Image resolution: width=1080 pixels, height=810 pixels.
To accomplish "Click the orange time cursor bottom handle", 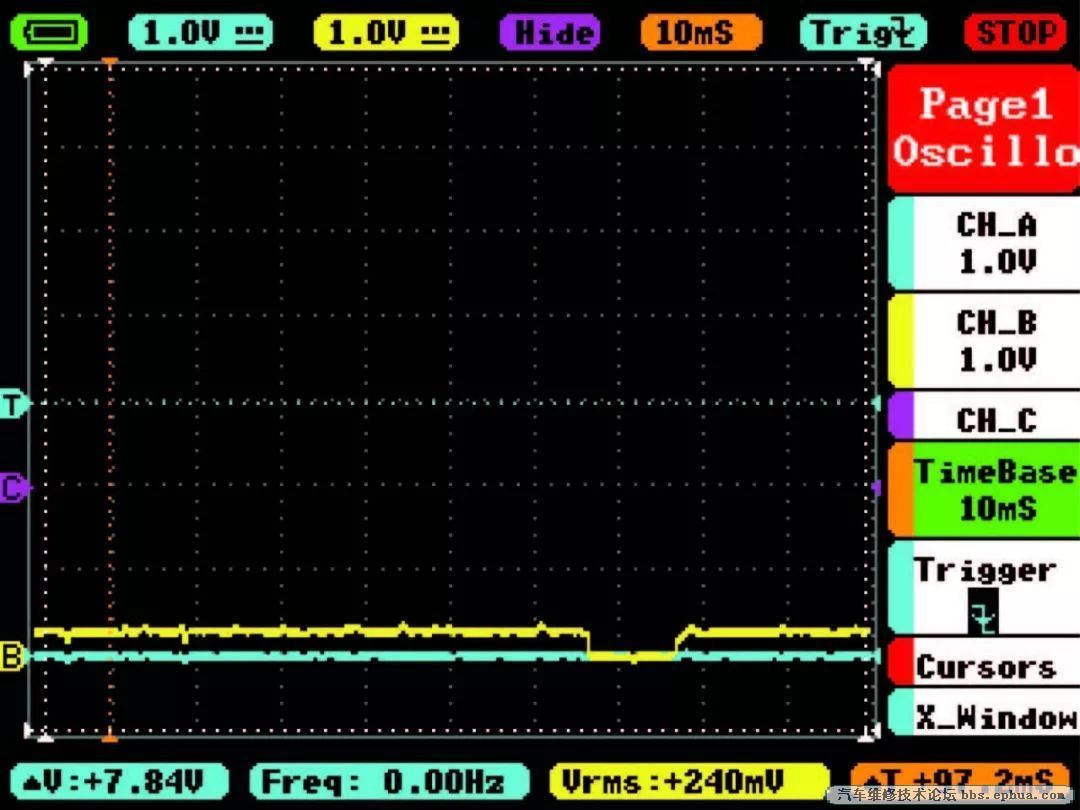I will (x=110, y=738).
